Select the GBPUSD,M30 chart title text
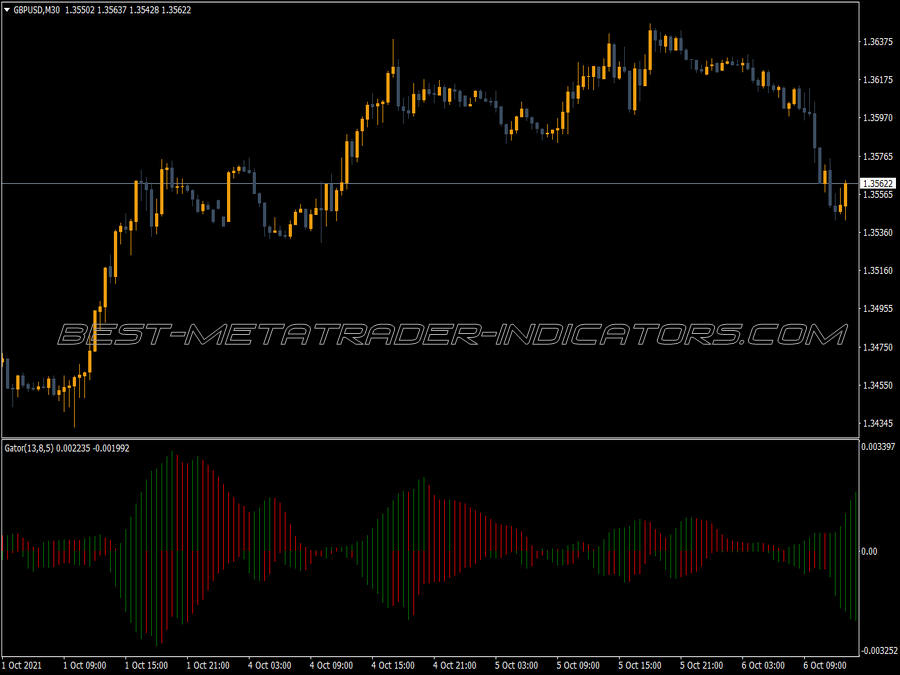The image size is (900, 675). click(36, 10)
